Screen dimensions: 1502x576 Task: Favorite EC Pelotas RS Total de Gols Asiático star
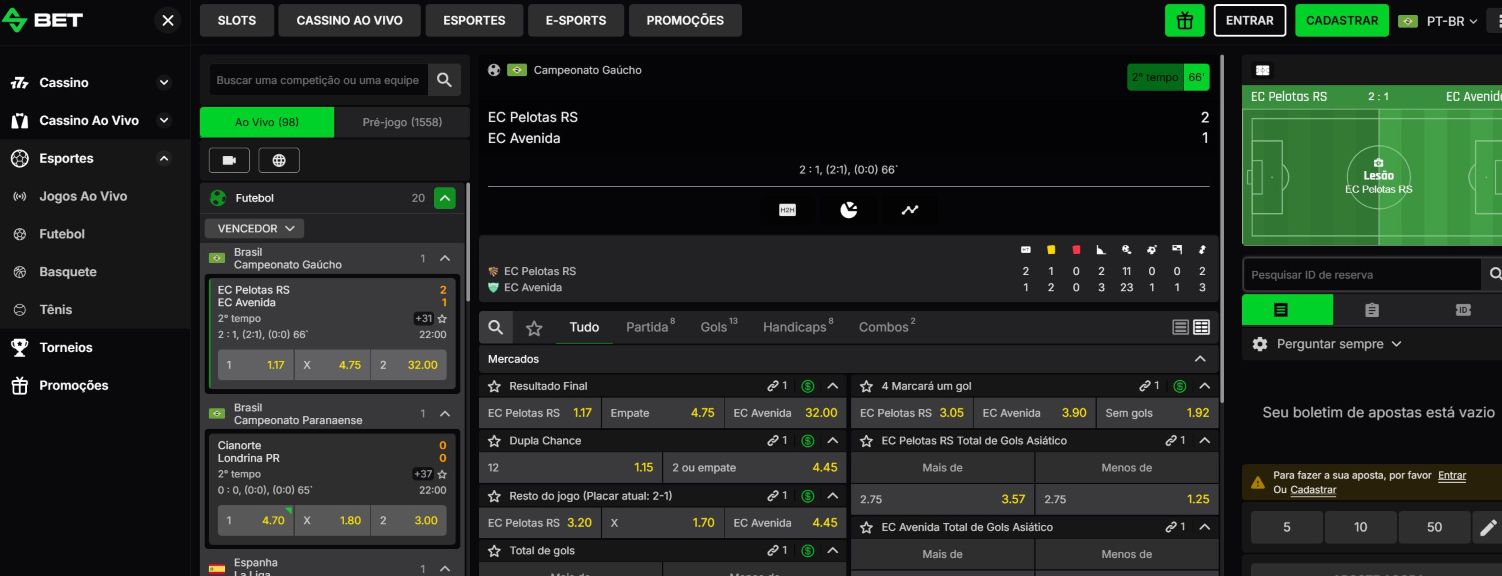[866, 441]
